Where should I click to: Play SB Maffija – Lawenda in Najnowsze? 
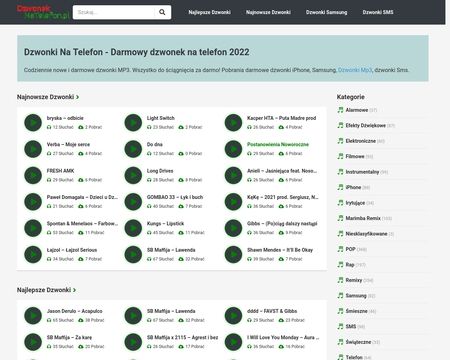click(x=133, y=254)
